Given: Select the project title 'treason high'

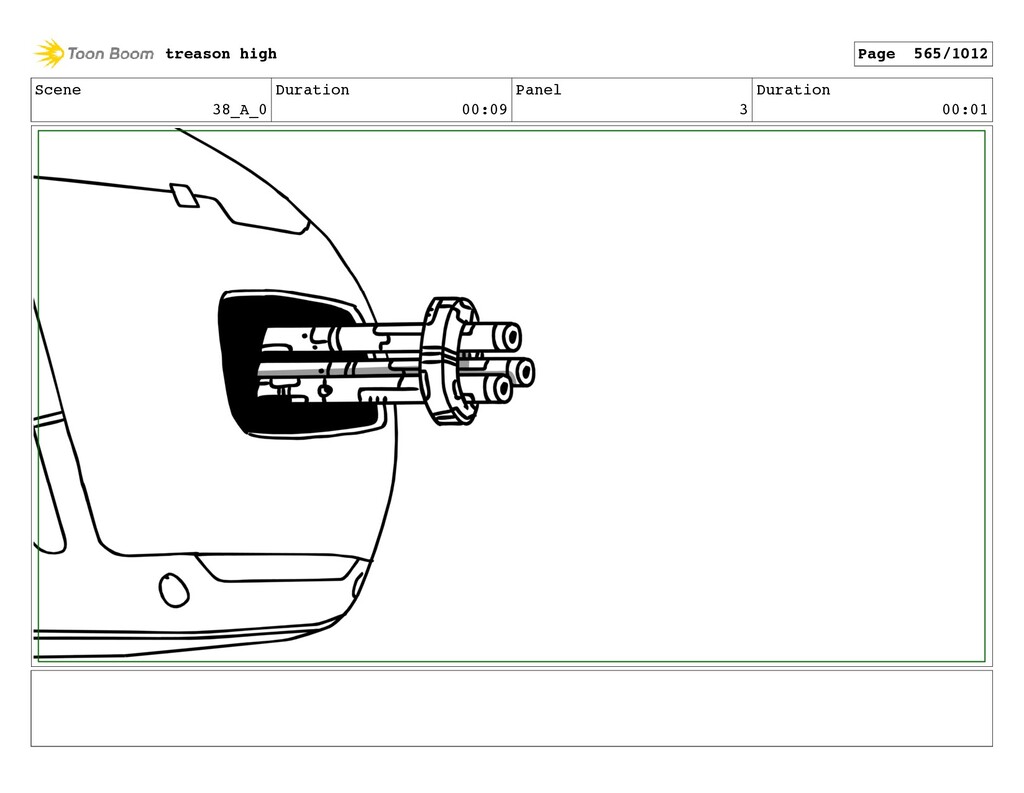Looking at the screenshot, I should tap(221, 54).
